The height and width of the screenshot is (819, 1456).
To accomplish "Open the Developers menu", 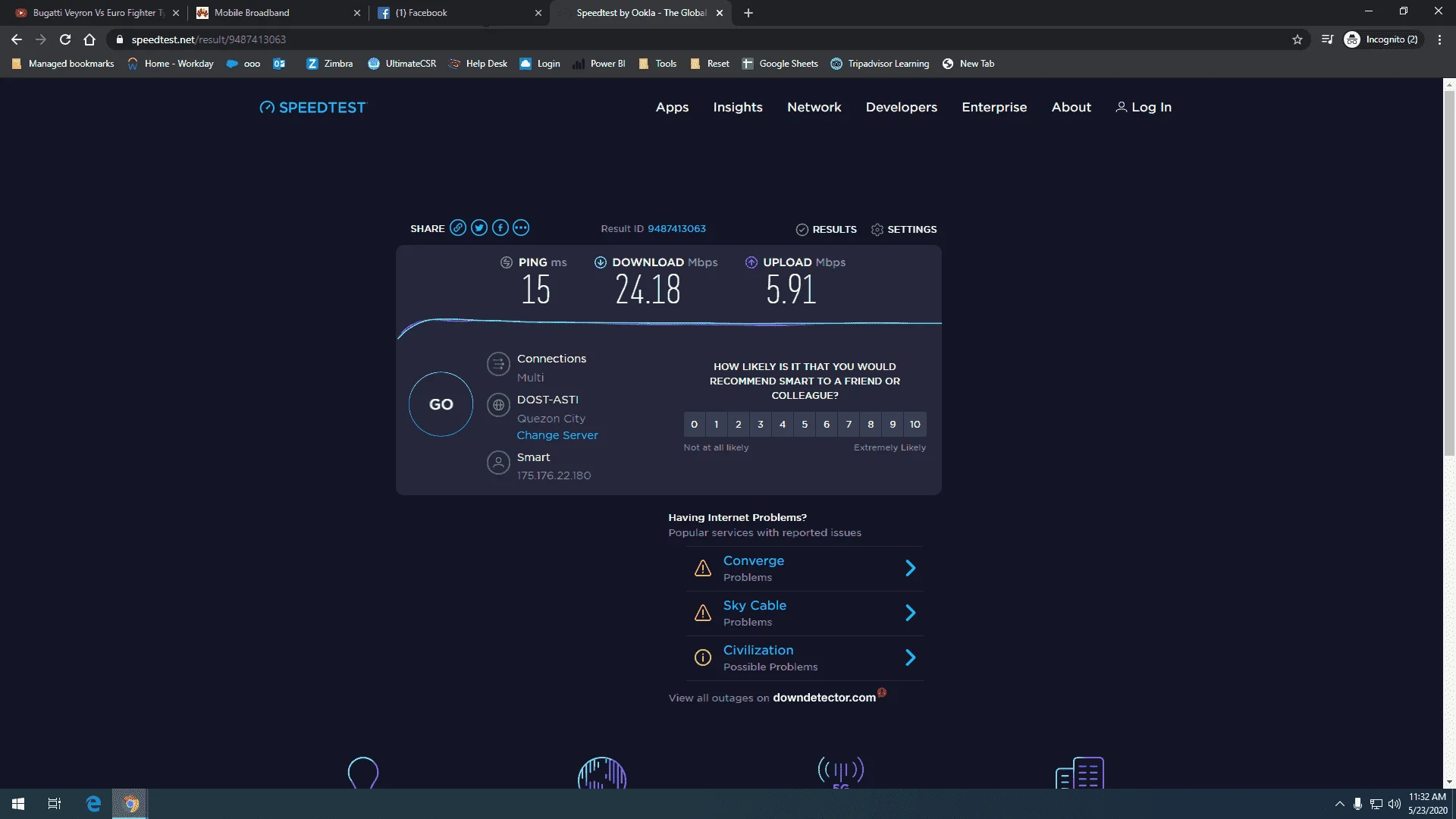I will click(x=901, y=107).
